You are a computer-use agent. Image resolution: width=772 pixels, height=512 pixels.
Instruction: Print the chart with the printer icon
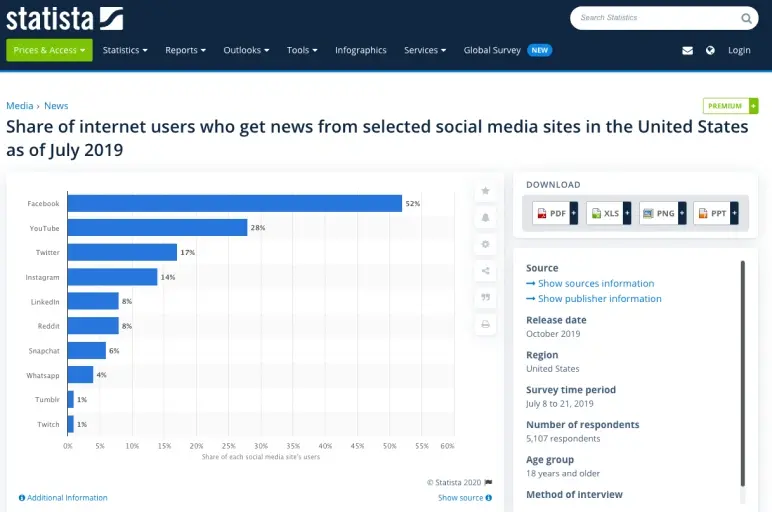[485, 324]
